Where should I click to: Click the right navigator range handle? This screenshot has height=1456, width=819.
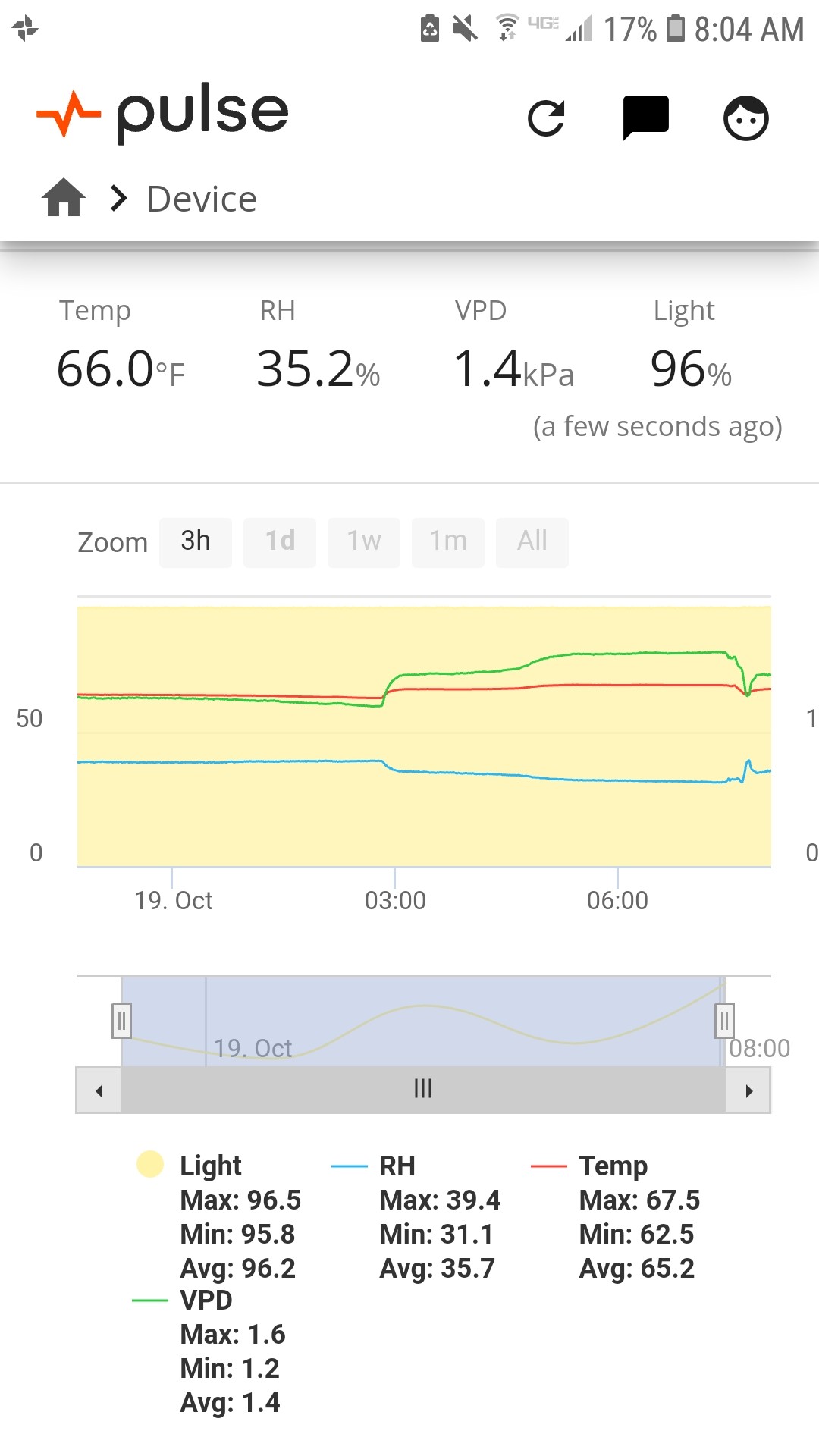coord(724,1021)
